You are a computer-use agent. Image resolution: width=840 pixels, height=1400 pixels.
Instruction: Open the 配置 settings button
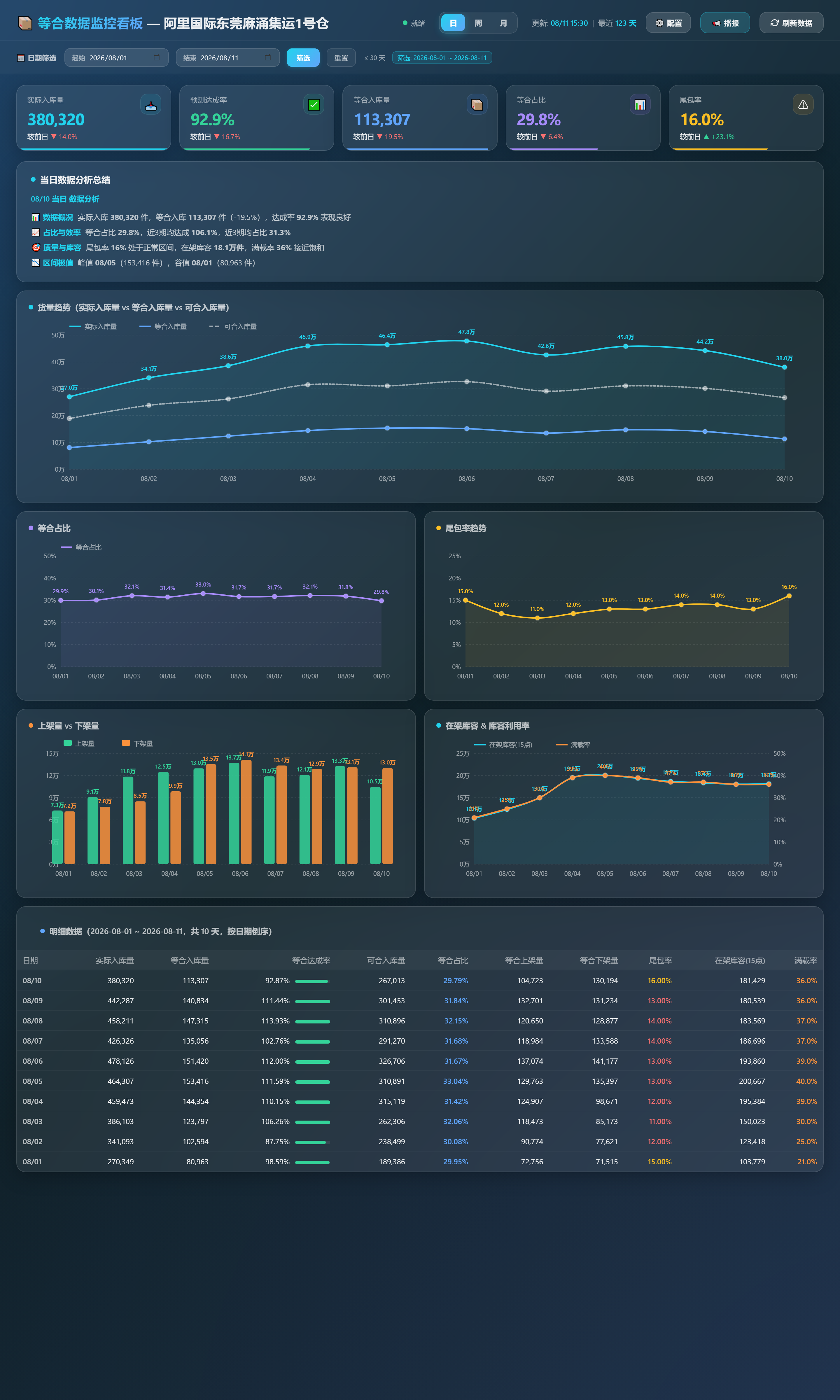pyautogui.click(x=668, y=23)
